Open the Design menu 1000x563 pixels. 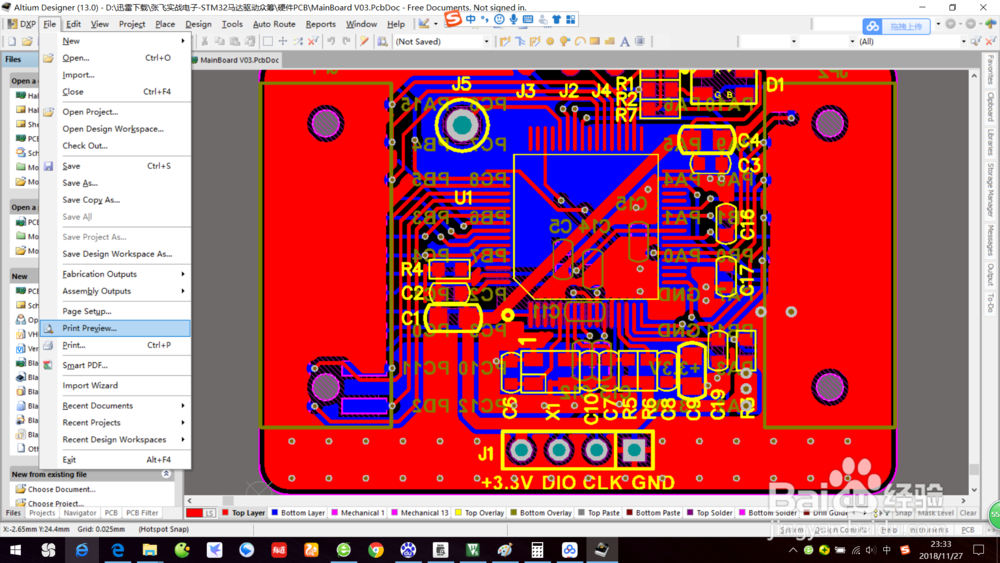click(198, 24)
